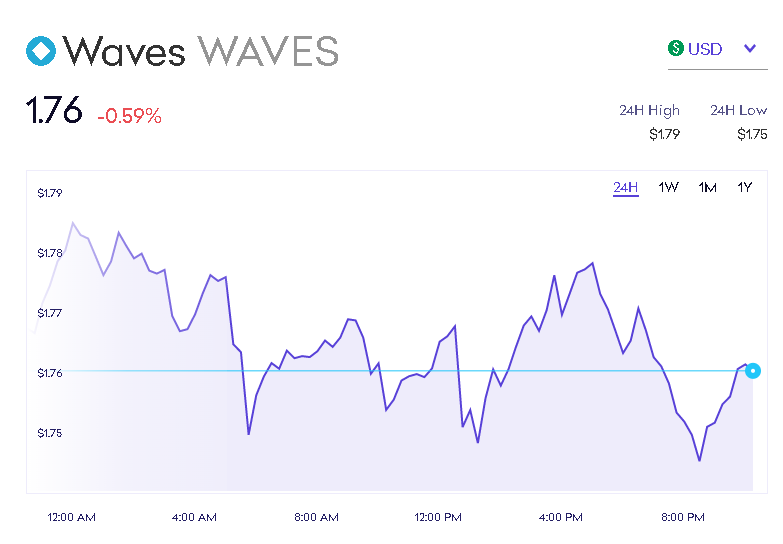Switch chart to 24H range
The image size is (783, 544).
pos(625,187)
